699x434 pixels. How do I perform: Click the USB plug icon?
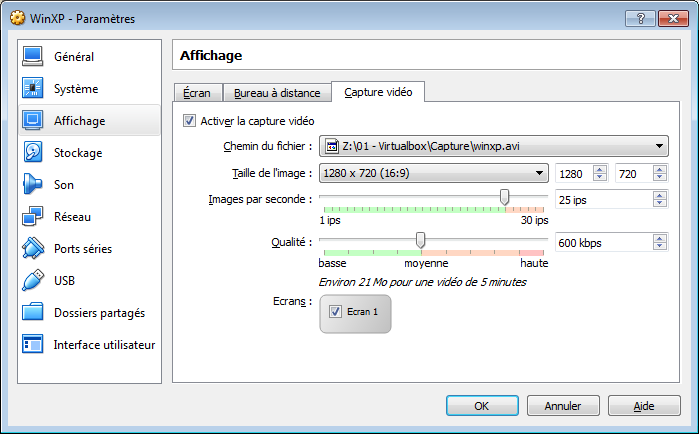point(33,281)
